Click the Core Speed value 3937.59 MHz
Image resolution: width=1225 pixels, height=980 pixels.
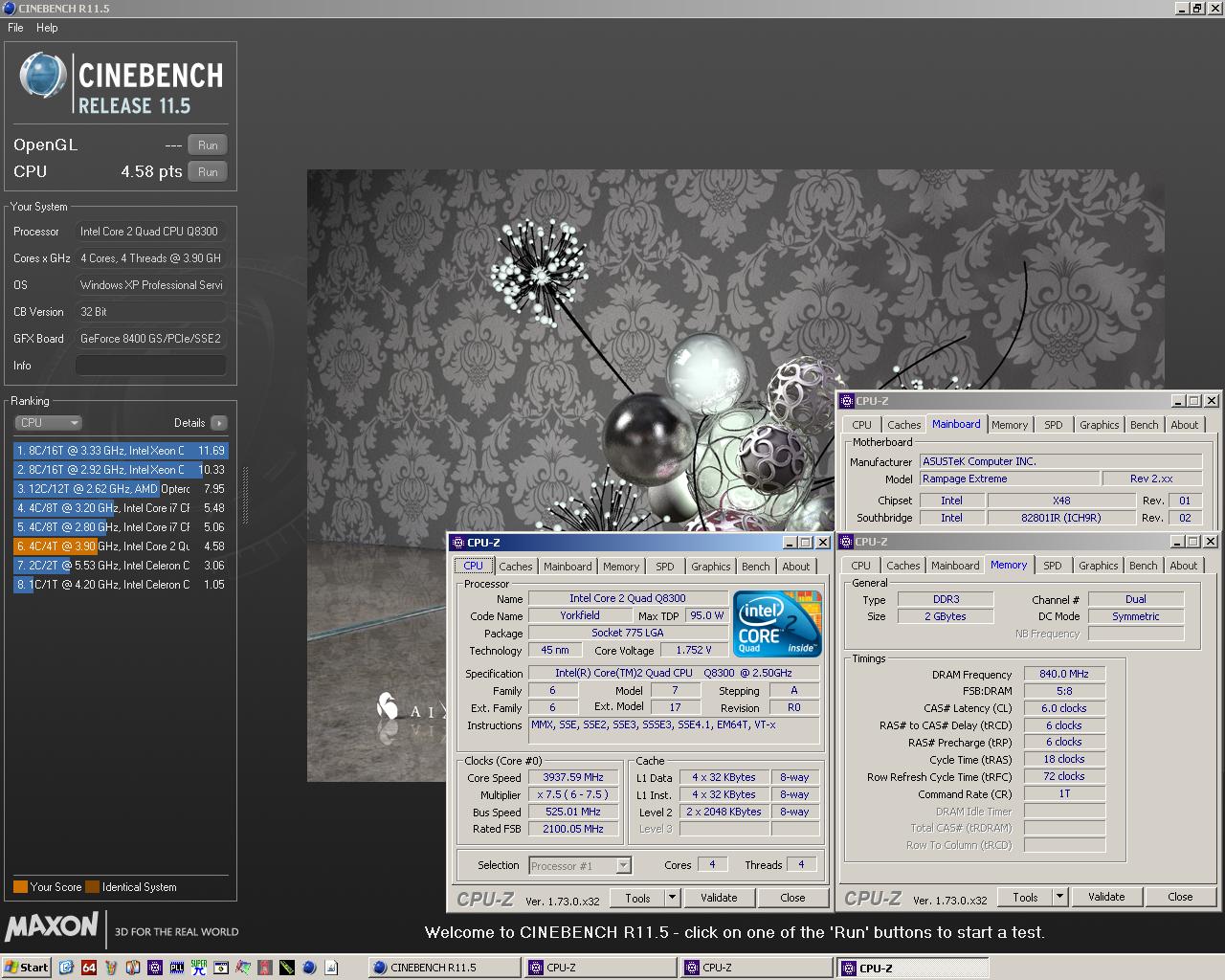pyautogui.click(x=573, y=777)
